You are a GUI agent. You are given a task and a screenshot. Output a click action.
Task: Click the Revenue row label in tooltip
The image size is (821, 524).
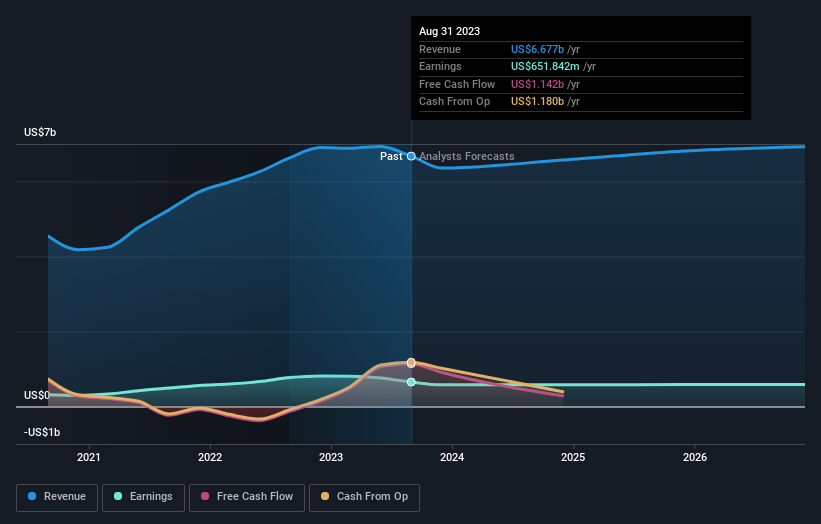click(x=440, y=49)
